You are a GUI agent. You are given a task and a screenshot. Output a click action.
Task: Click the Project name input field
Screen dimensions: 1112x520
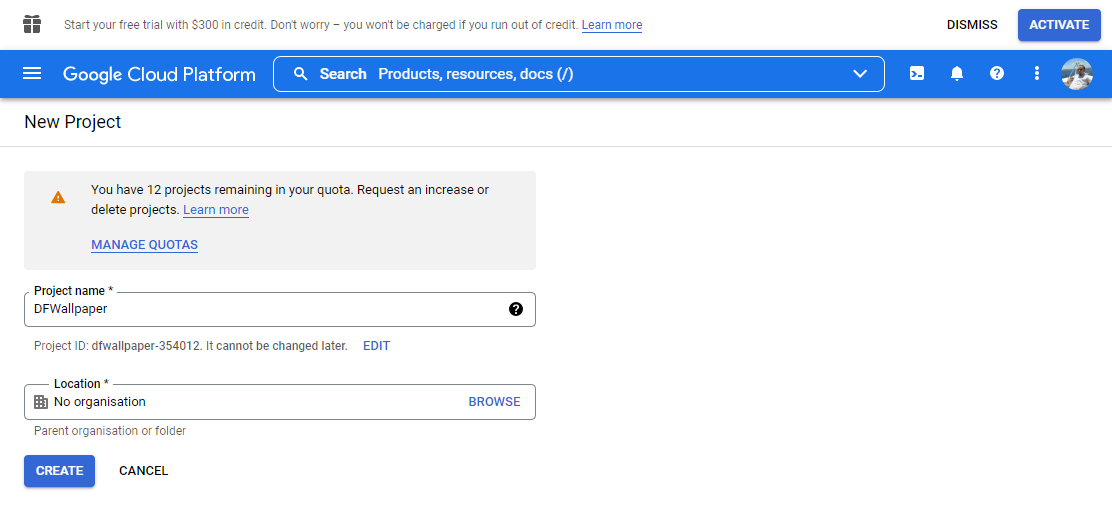pos(279,309)
